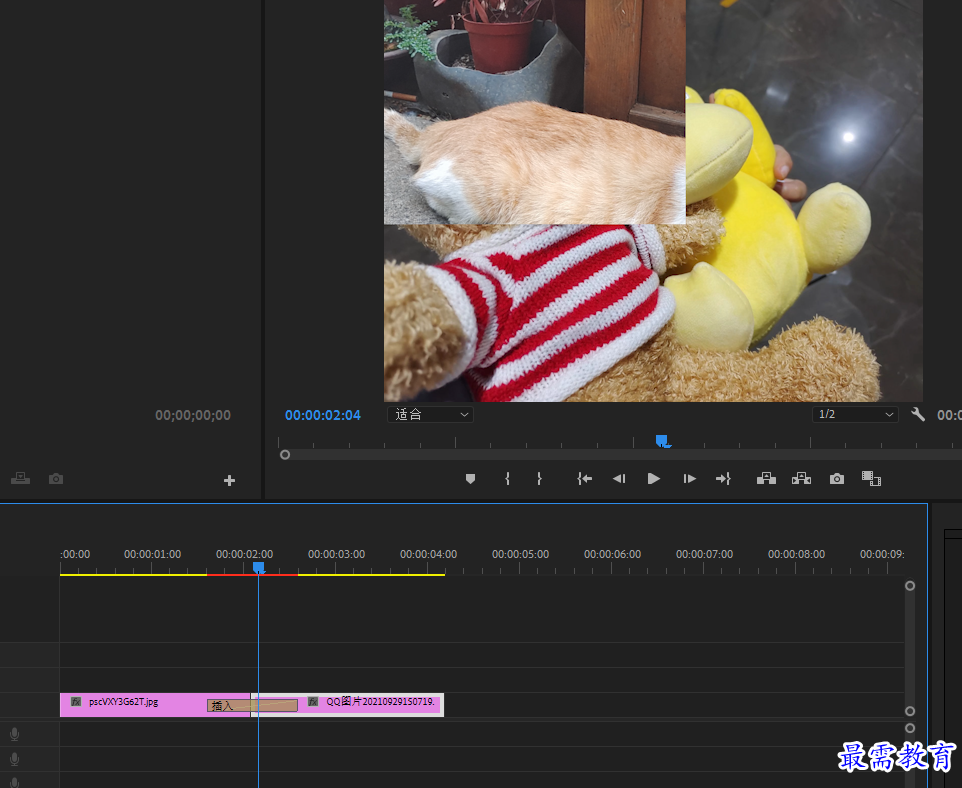Click Source monitor 00;00;00;00 timecode
Image resolution: width=962 pixels, height=788 pixels.
(x=193, y=415)
